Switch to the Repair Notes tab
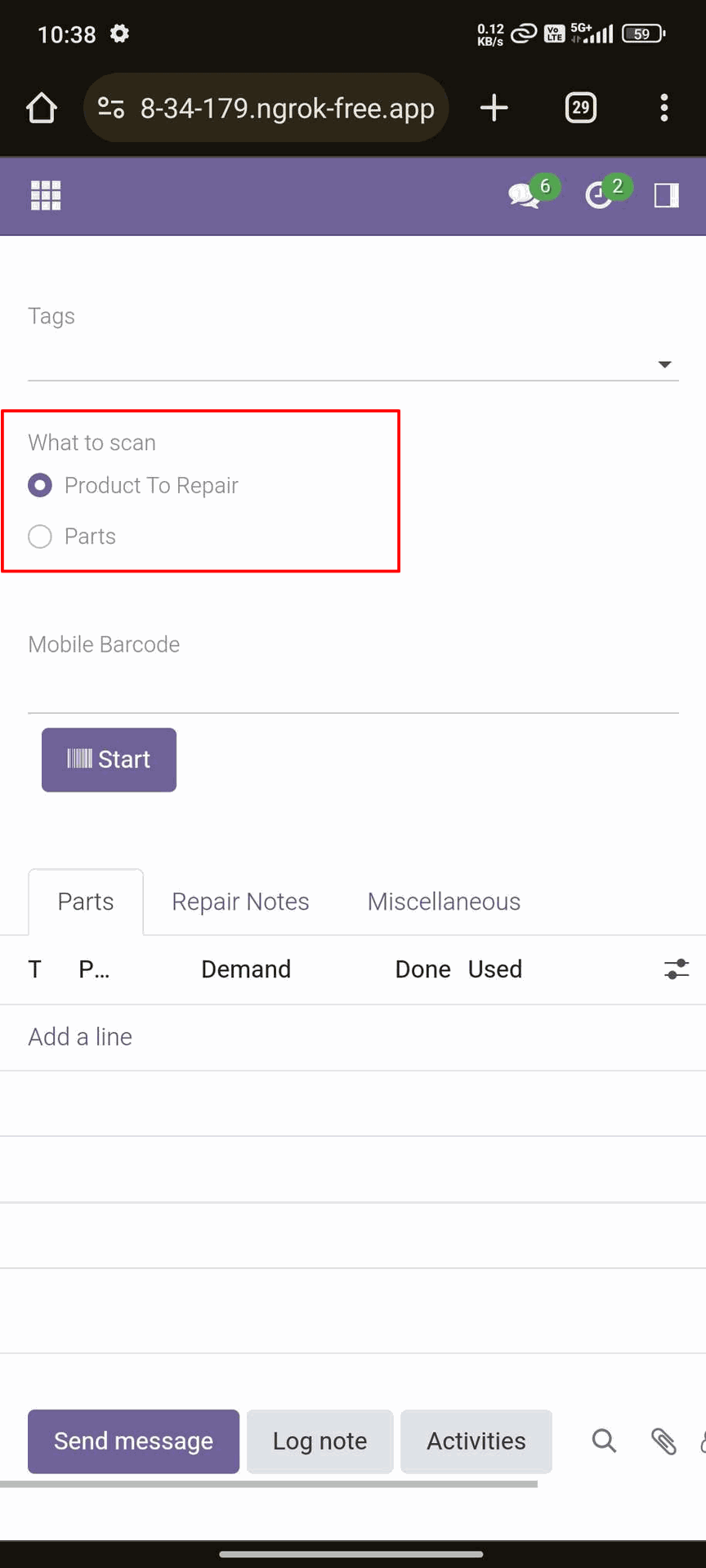706x1568 pixels. [x=240, y=902]
